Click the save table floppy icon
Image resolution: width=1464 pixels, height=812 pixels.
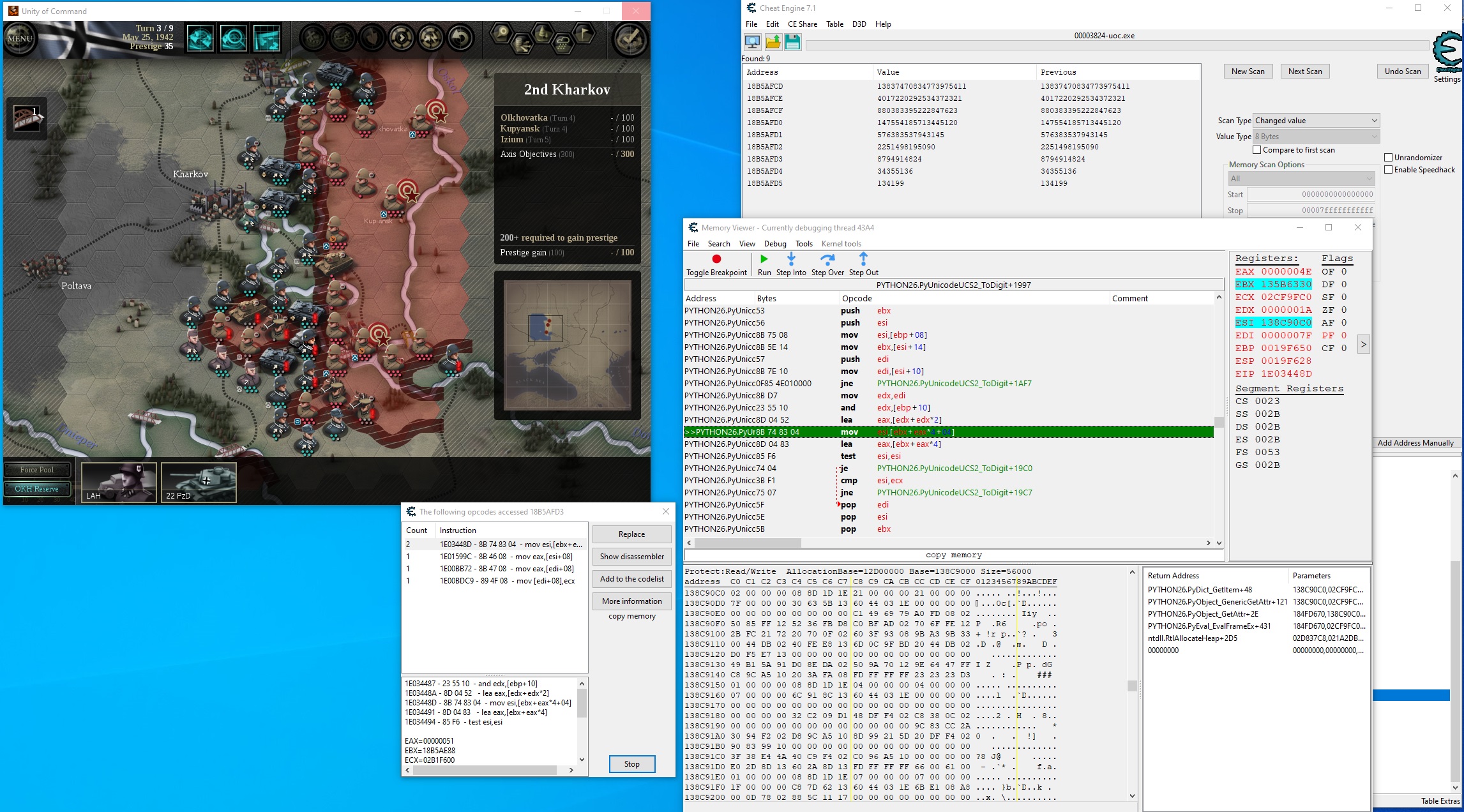tap(792, 42)
